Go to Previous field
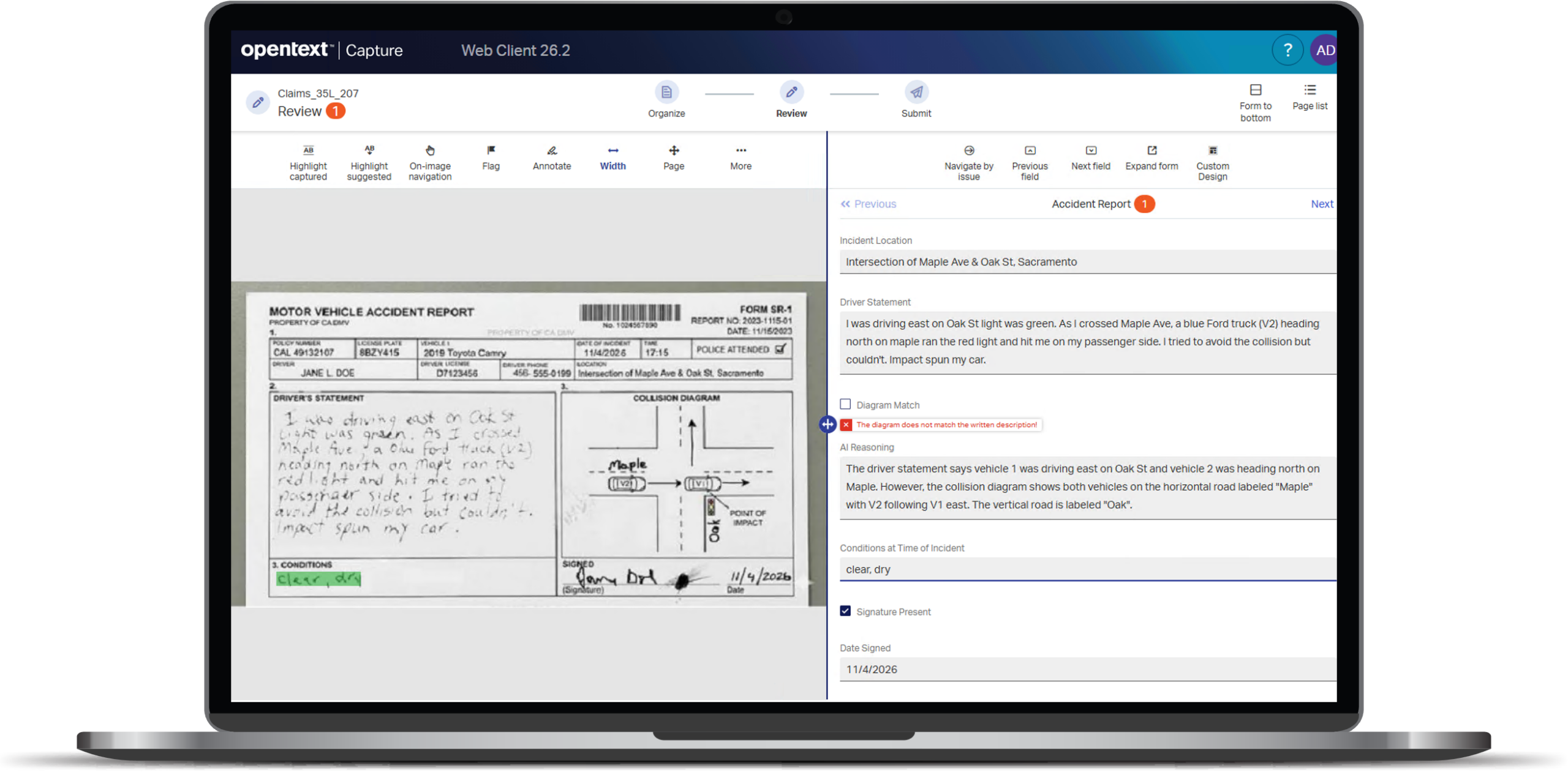This screenshot has height=783, width=1568. (x=1030, y=163)
